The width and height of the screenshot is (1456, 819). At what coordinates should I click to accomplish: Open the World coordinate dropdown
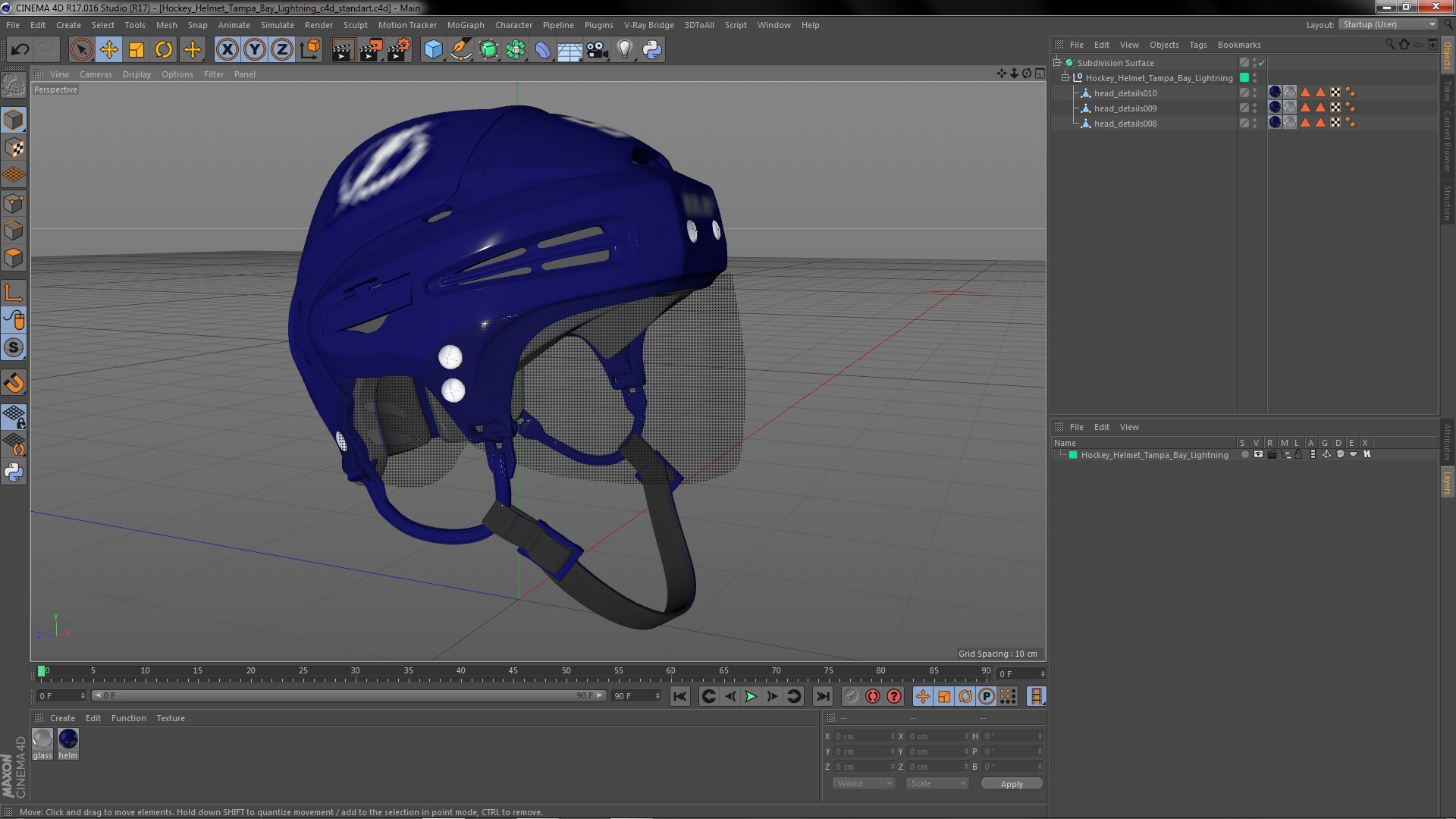click(864, 784)
